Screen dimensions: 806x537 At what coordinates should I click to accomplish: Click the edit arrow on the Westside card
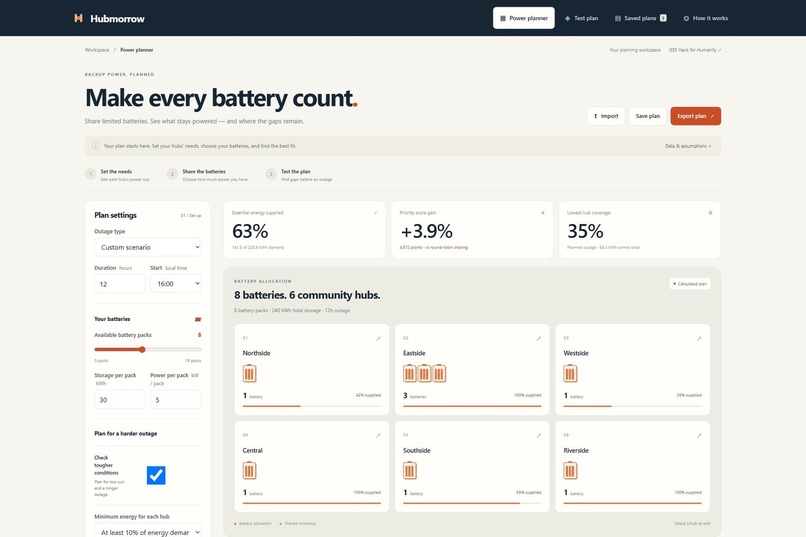699,339
